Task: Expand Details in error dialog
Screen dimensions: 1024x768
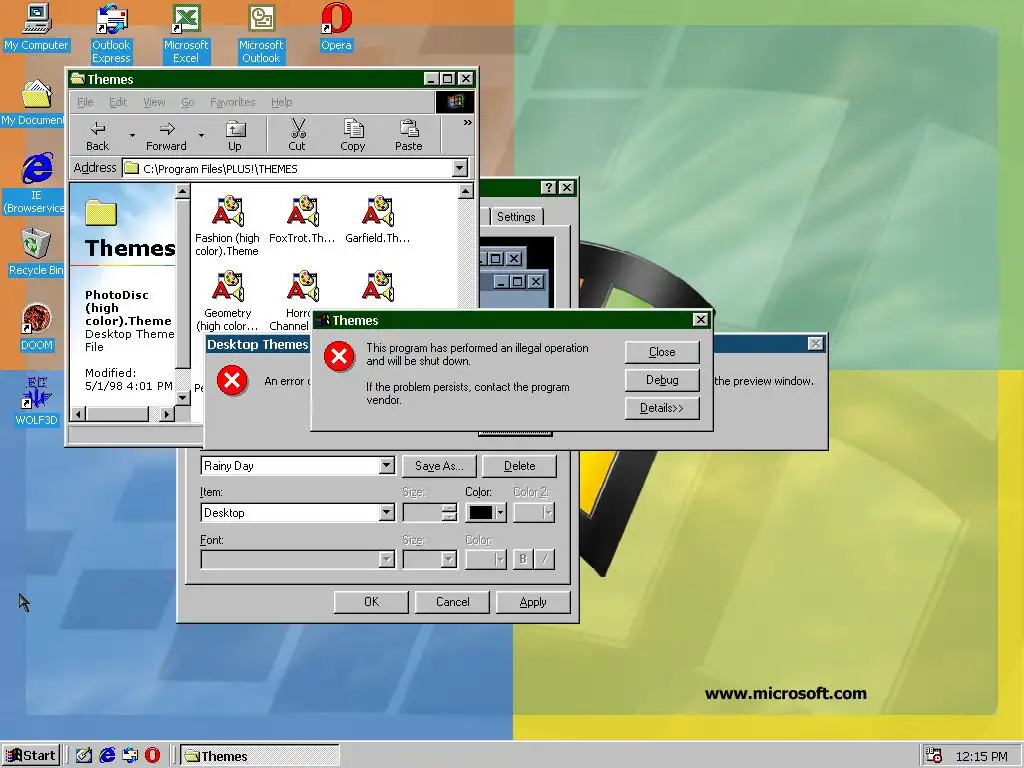Action: click(x=662, y=408)
